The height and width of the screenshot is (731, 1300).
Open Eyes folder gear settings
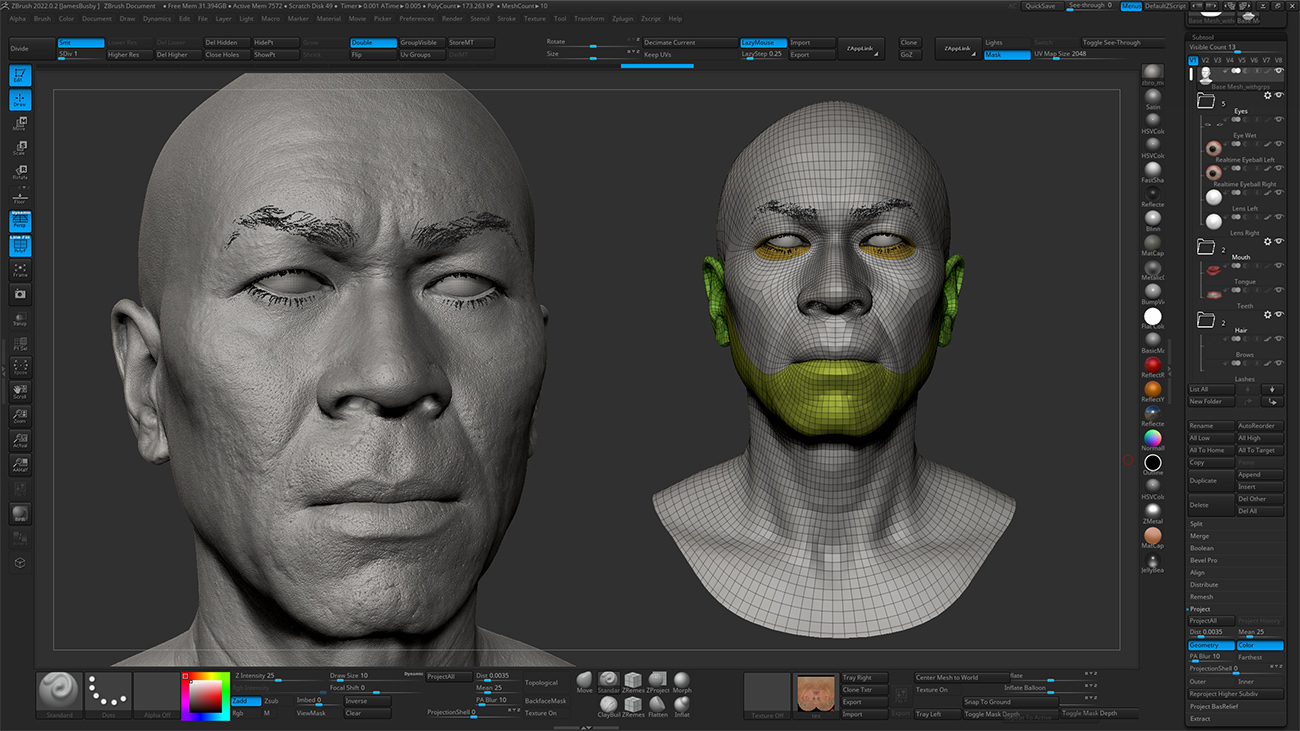coord(1268,95)
